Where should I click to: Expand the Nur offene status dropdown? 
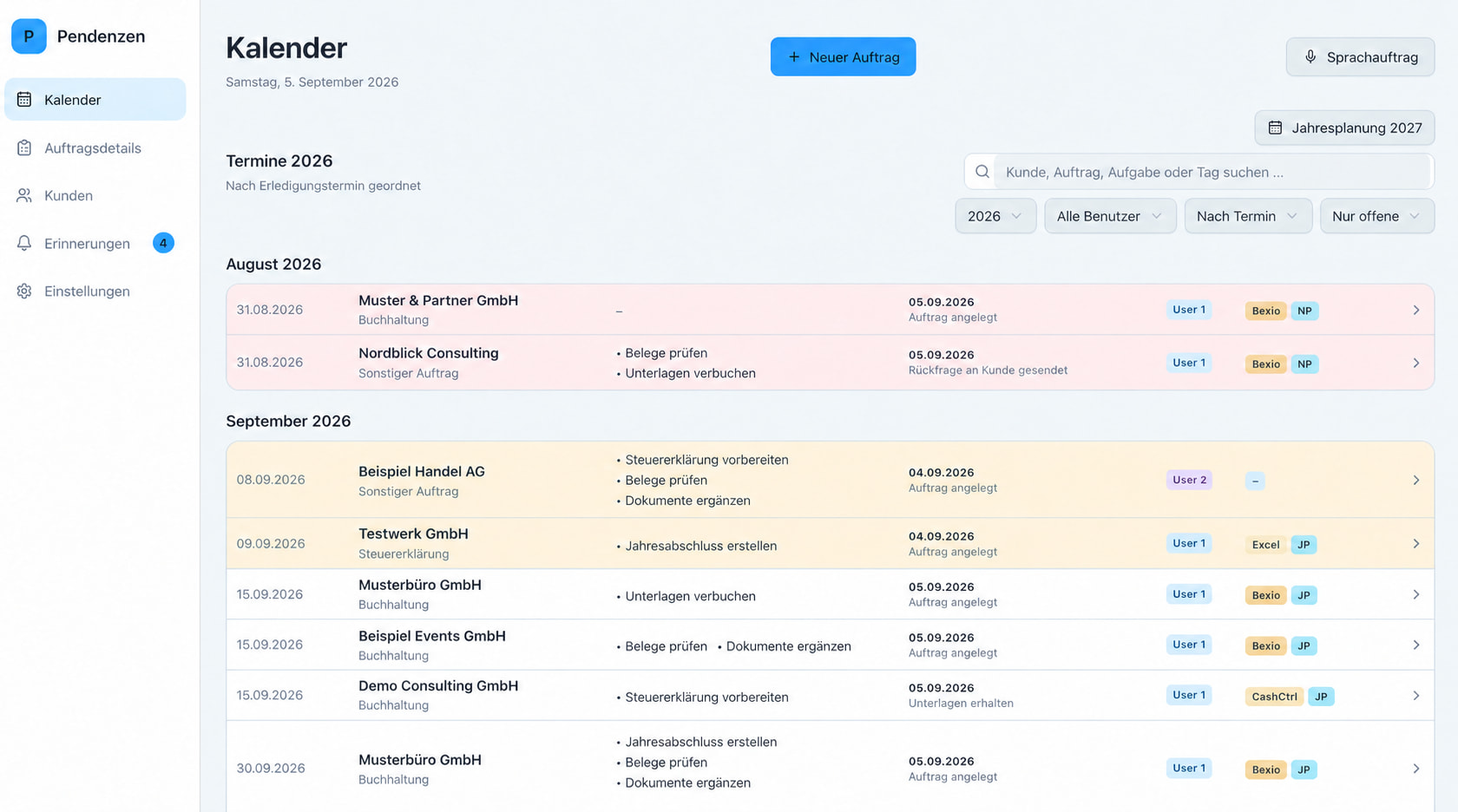pyautogui.click(x=1377, y=216)
